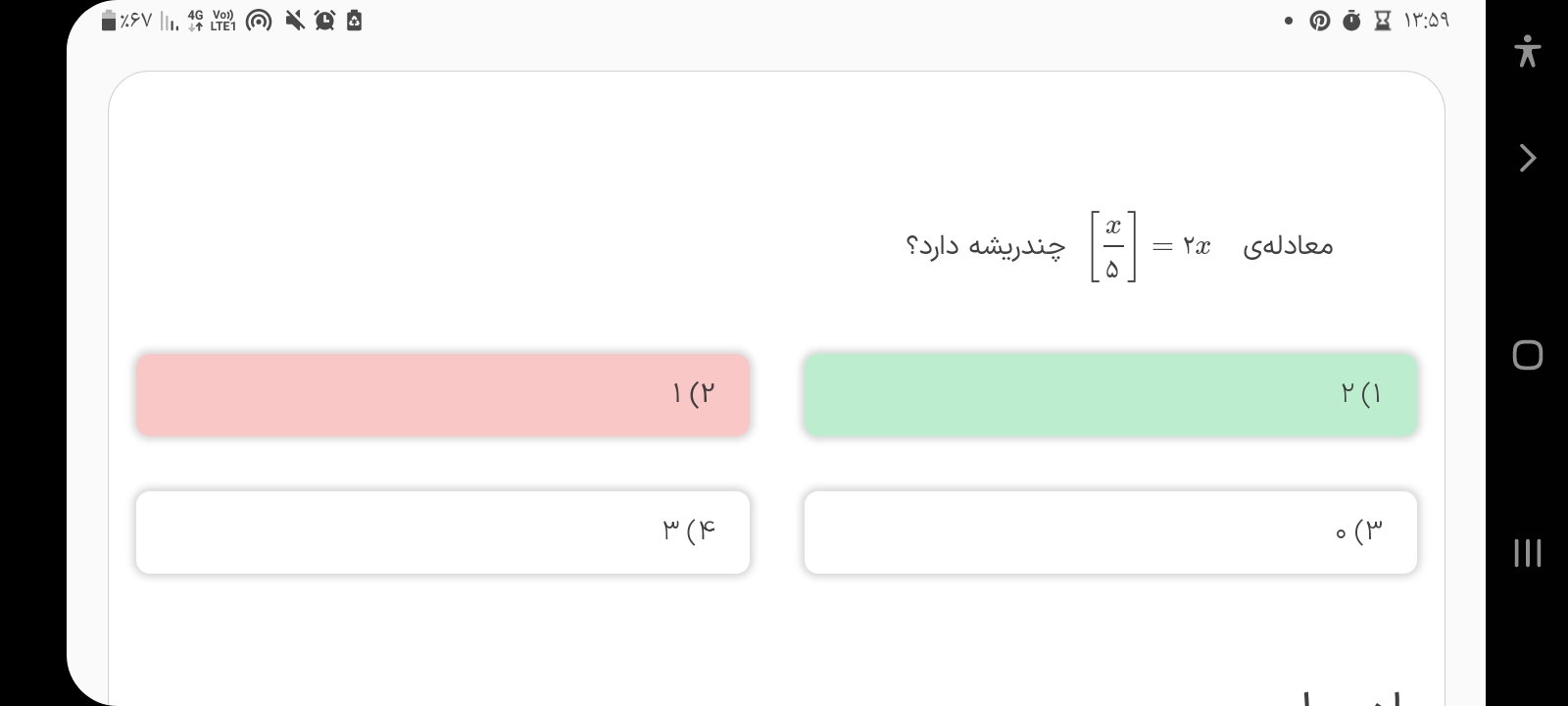Tap the recycle battery icon in status bar

pos(355,21)
